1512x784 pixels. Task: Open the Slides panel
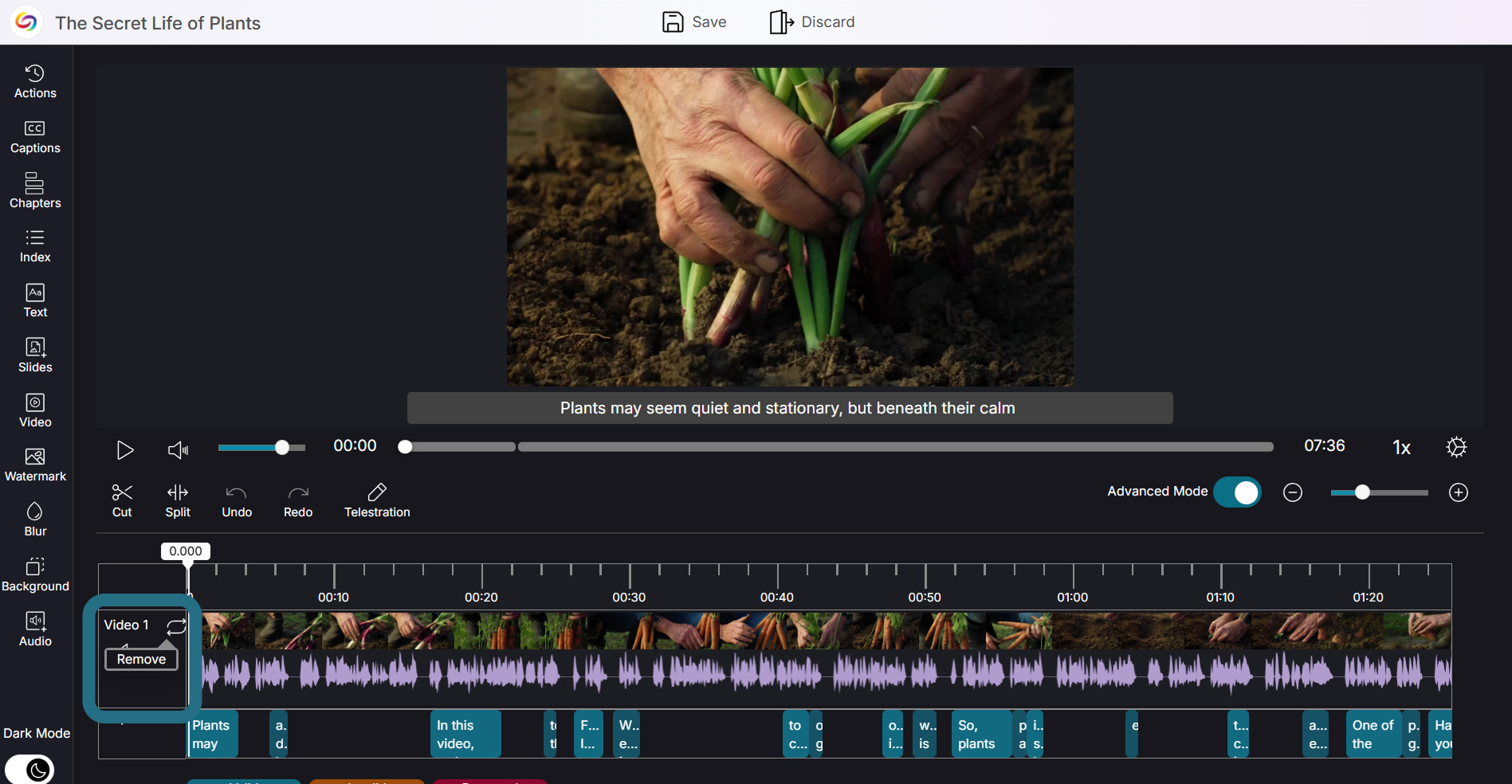click(x=35, y=356)
